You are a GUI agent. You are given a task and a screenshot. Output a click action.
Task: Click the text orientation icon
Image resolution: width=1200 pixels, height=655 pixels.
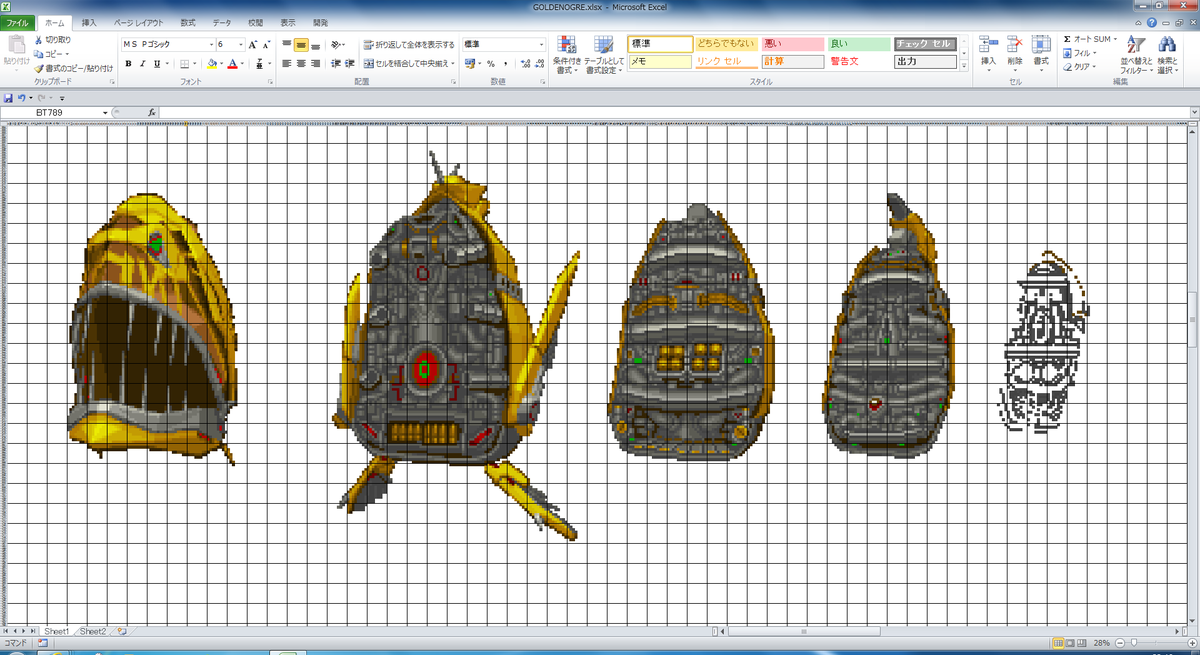coord(337,45)
